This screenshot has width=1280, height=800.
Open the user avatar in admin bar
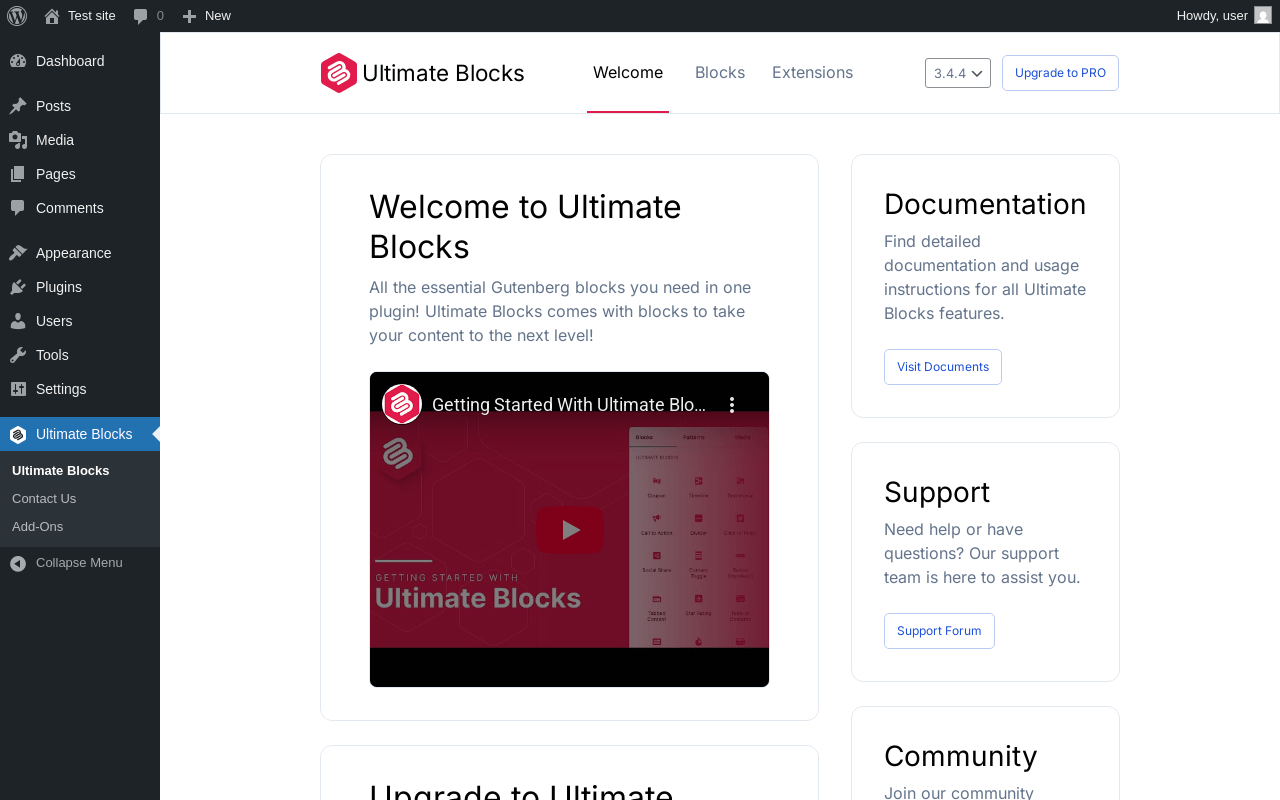pyautogui.click(x=1263, y=15)
